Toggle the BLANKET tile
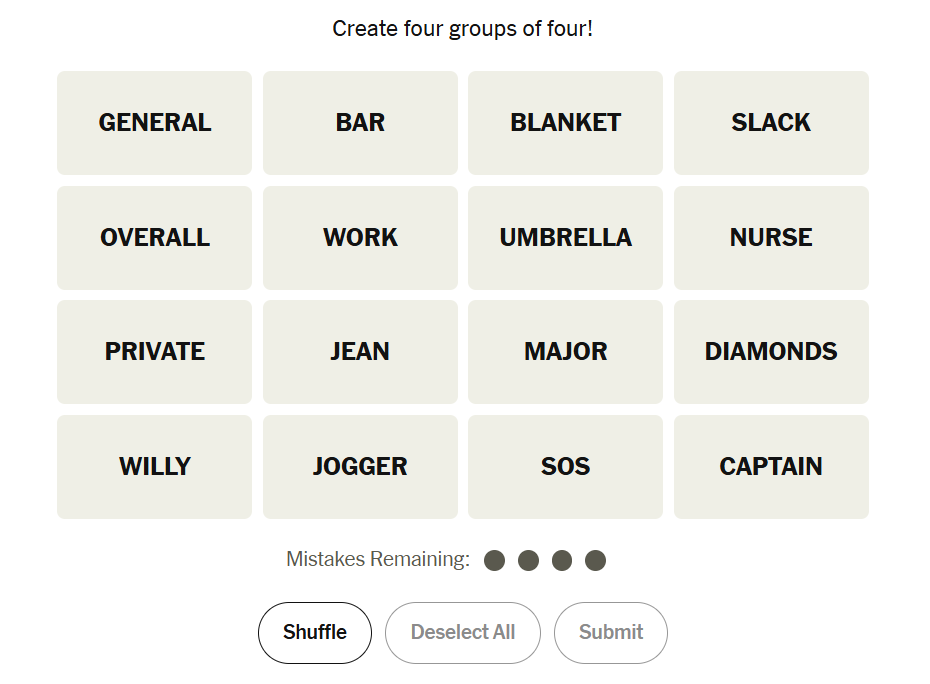 click(x=565, y=123)
